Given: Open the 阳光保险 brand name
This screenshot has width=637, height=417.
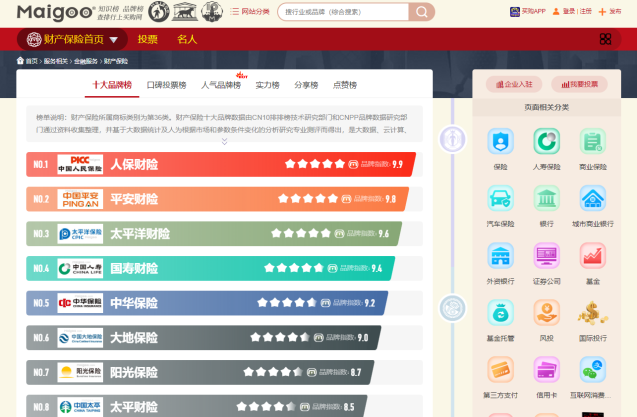Looking at the screenshot, I should click(134, 372).
